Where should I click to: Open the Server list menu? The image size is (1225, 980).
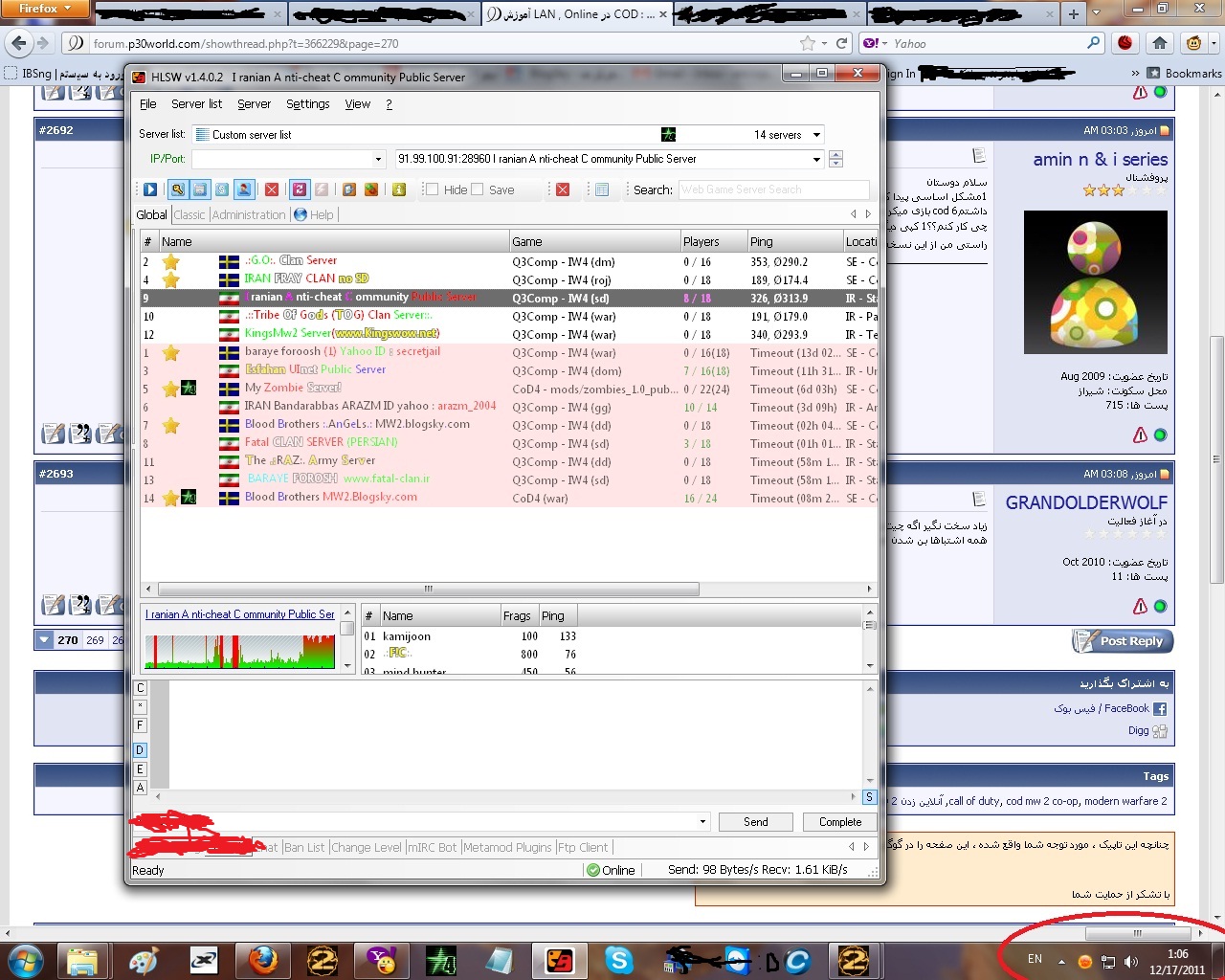click(x=196, y=104)
